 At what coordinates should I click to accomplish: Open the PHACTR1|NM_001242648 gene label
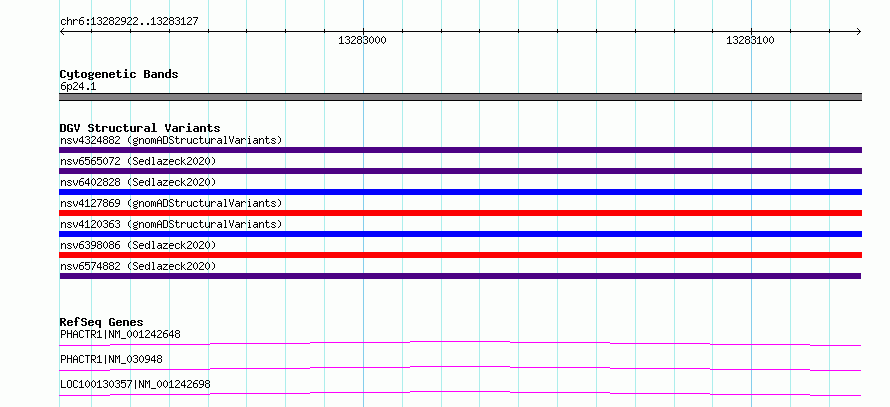[x=120, y=334]
